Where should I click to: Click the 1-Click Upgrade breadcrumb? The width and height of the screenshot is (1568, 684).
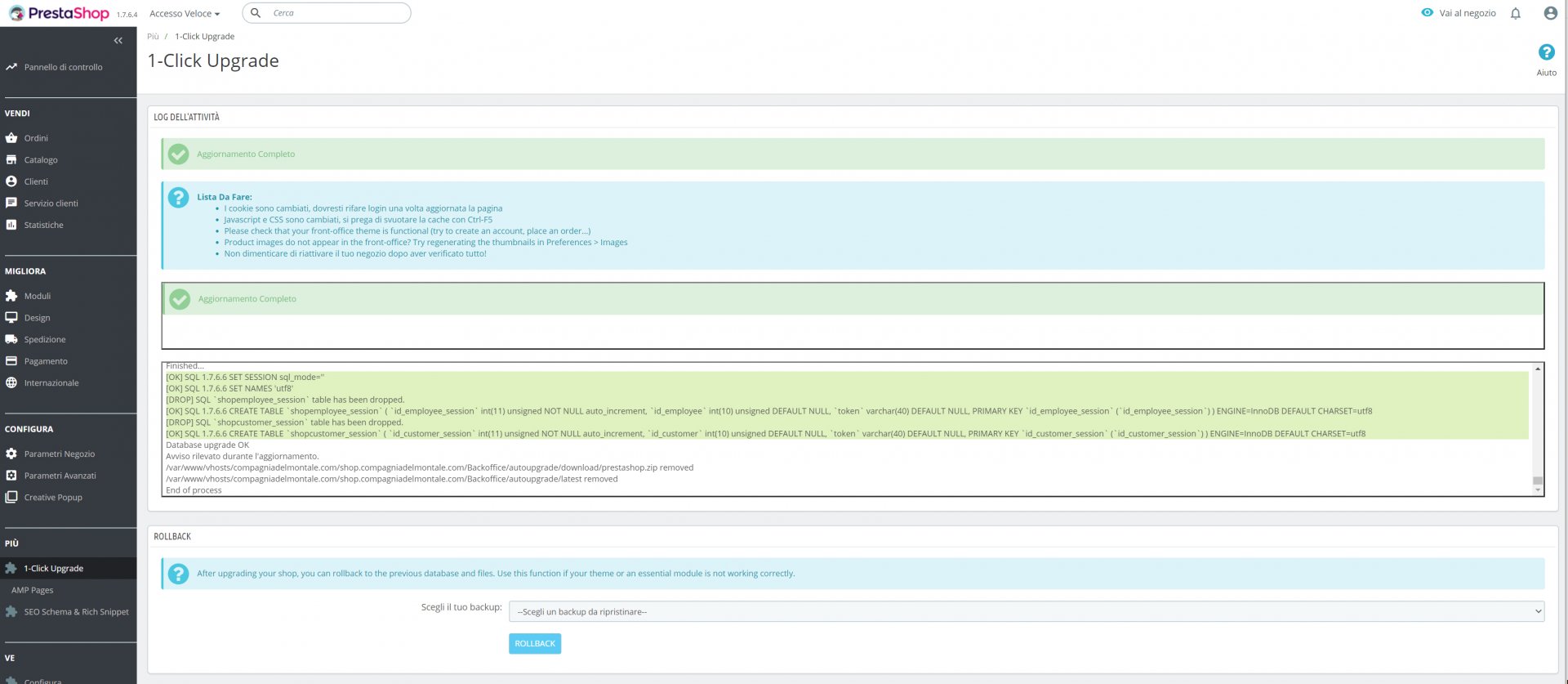[204, 37]
